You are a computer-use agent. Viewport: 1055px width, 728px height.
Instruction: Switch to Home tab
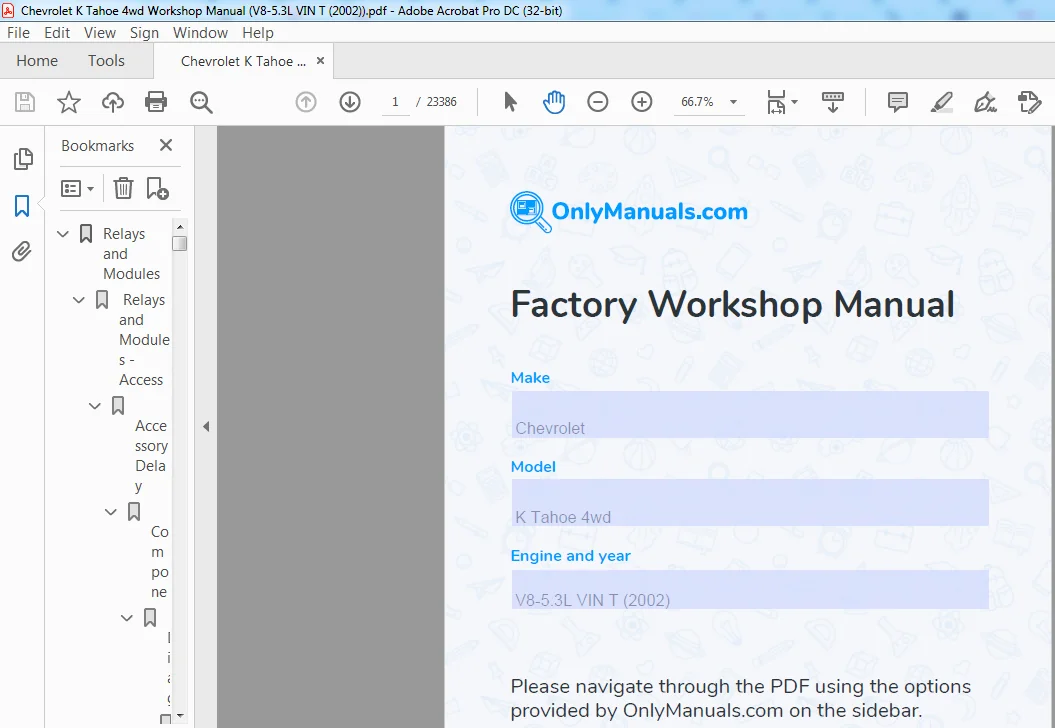(37, 61)
